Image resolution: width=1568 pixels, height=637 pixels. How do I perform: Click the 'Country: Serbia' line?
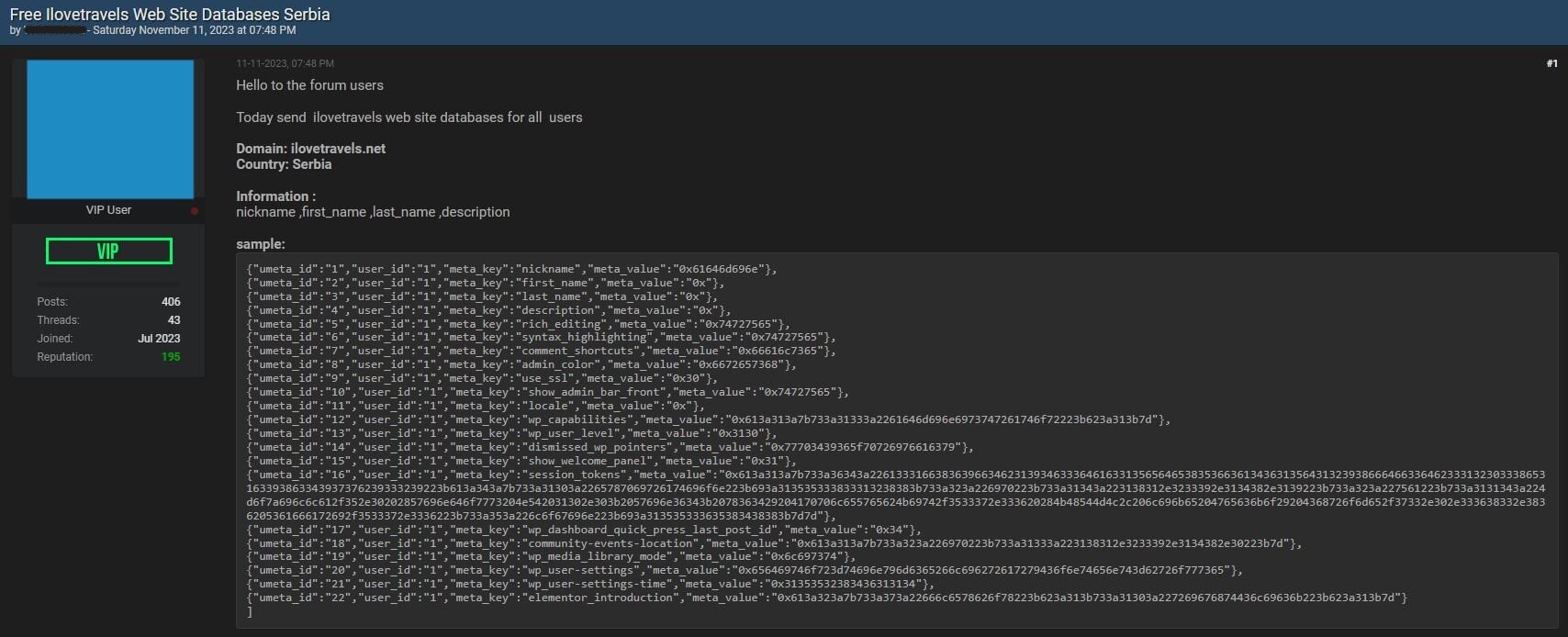[284, 164]
